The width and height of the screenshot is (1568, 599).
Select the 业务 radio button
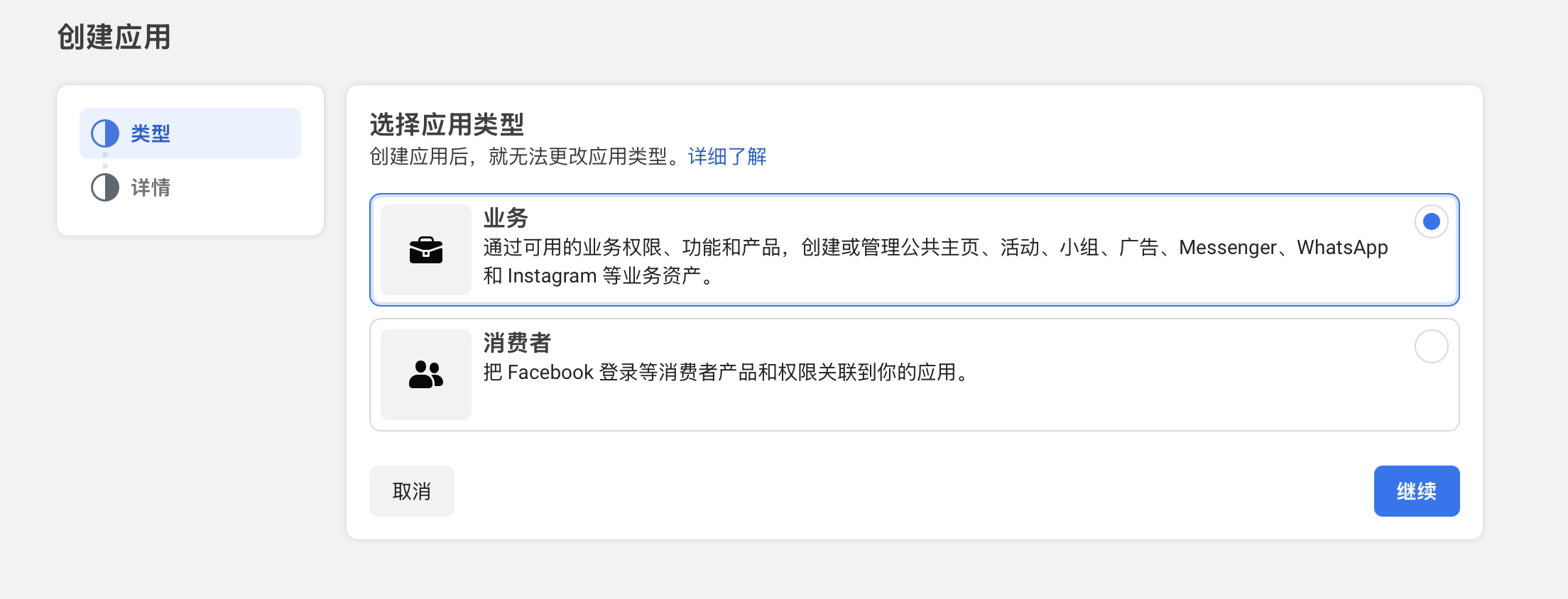tap(1431, 221)
